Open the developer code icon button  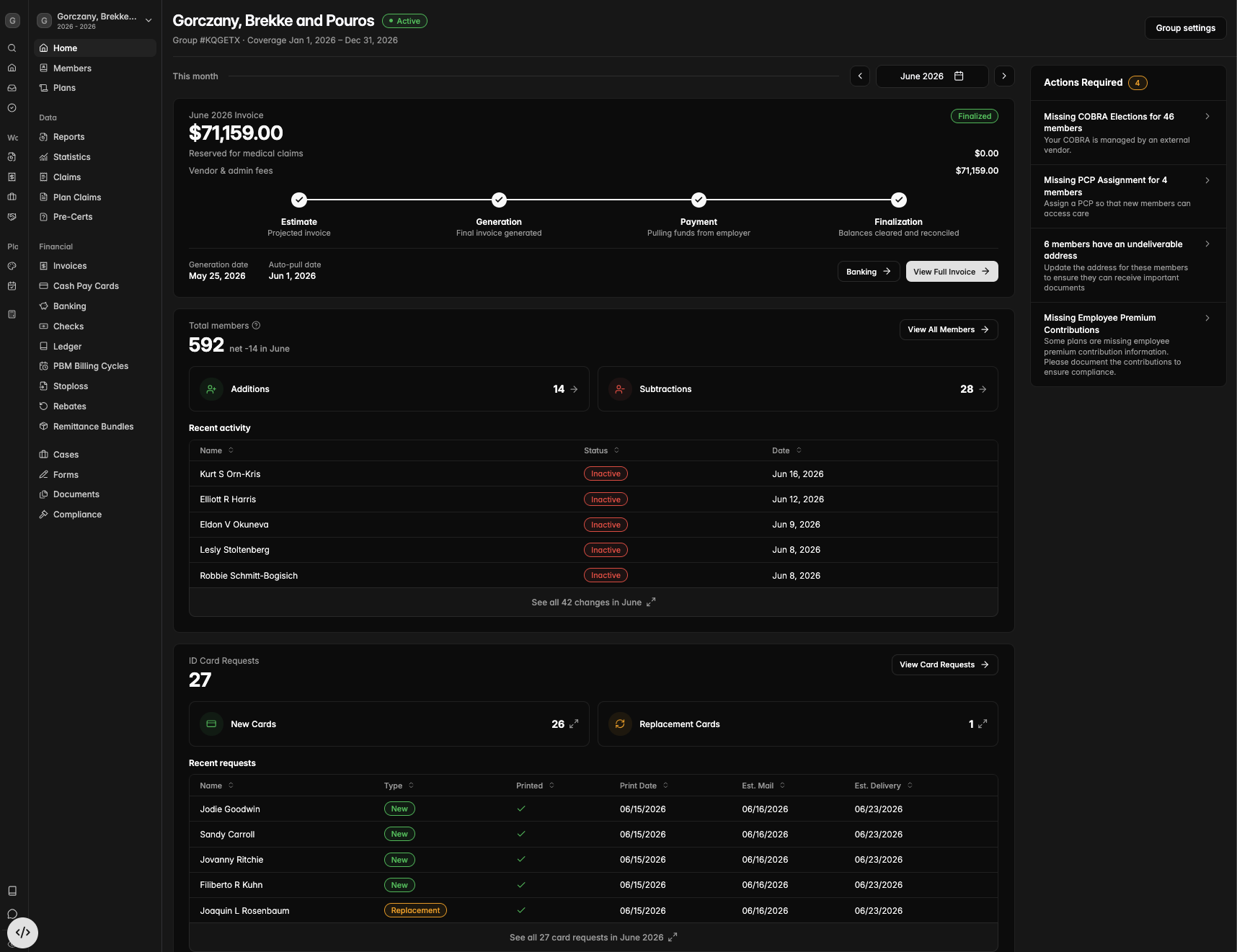click(x=22, y=933)
